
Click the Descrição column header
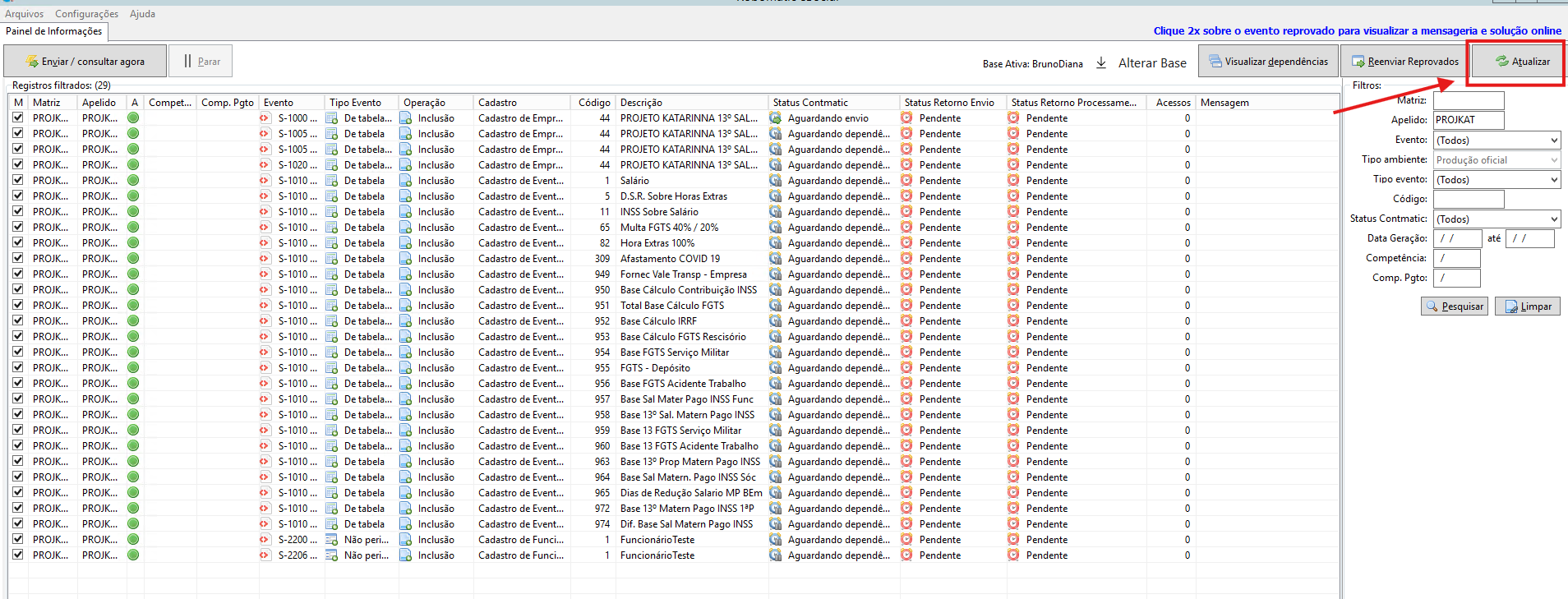pos(692,103)
